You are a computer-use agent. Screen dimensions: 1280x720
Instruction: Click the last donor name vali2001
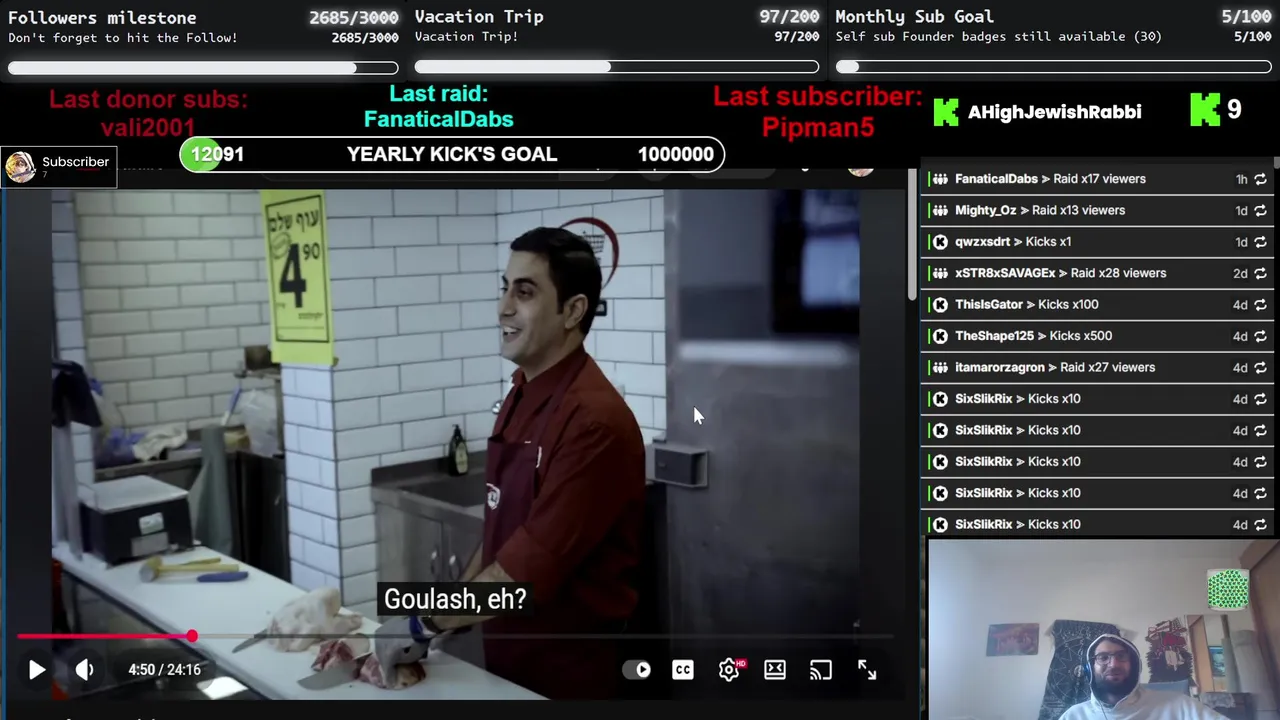point(148,127)
